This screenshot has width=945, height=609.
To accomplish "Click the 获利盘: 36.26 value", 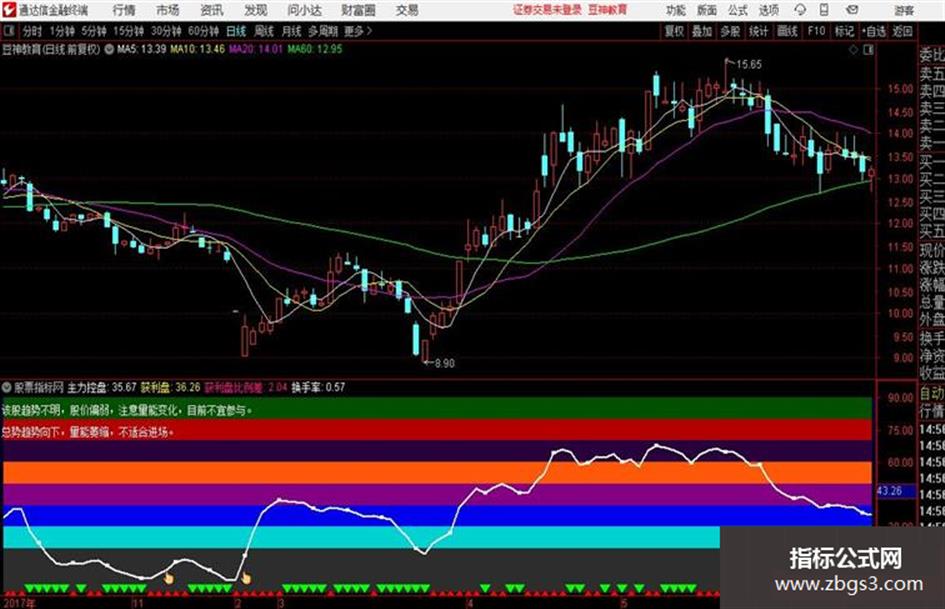I will 171,387.
